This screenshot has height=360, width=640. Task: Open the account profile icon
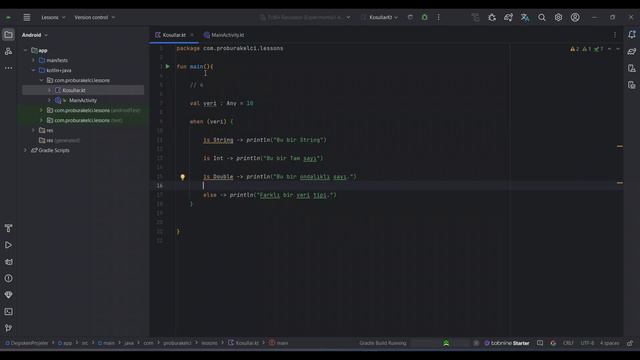point(575,18)
